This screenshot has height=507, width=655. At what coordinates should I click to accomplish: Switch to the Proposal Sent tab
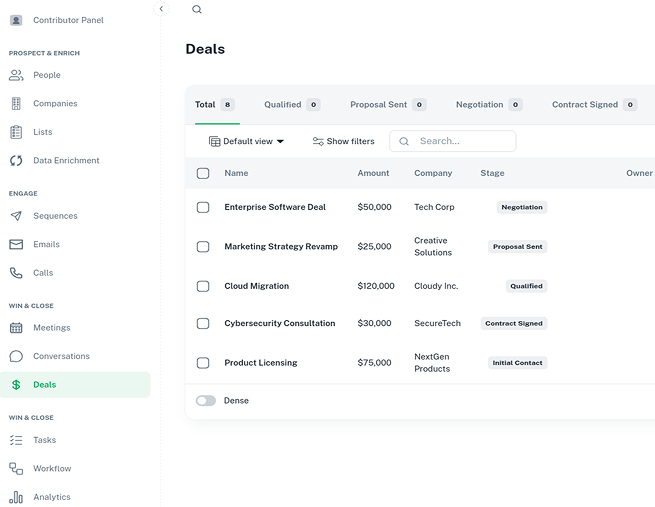click(388, 104)
